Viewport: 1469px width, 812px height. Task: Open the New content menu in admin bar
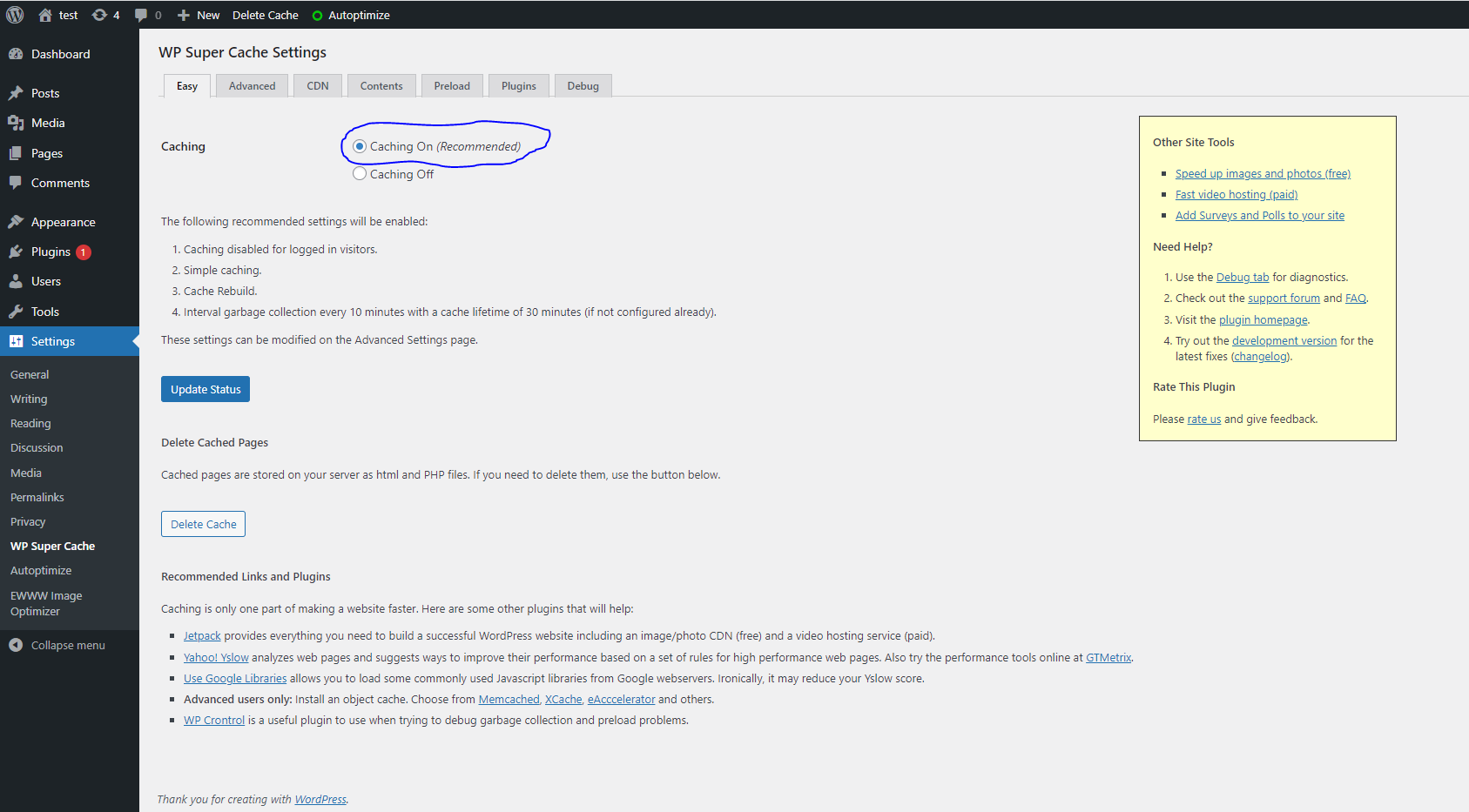click(199, 15)
